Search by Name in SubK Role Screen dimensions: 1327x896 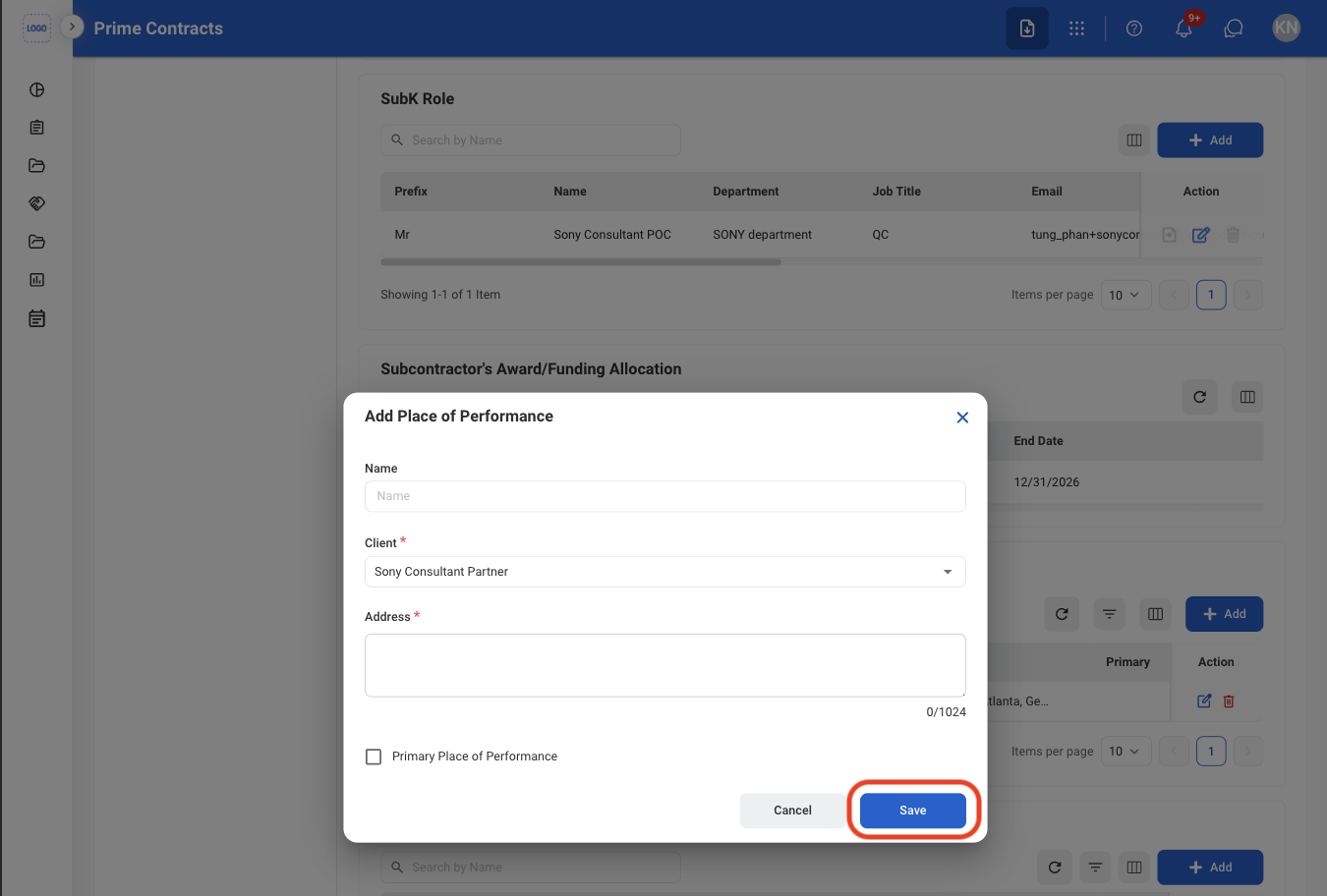click(531, 140)
